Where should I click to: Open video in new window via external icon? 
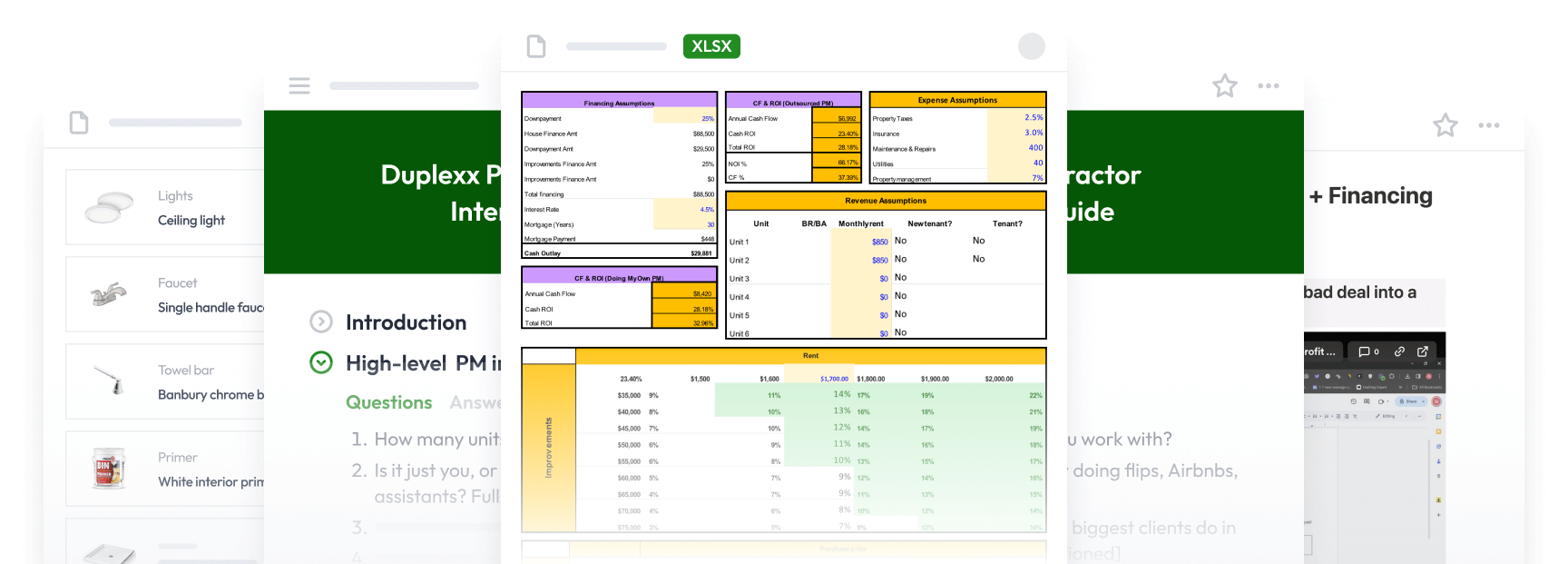1422,351
